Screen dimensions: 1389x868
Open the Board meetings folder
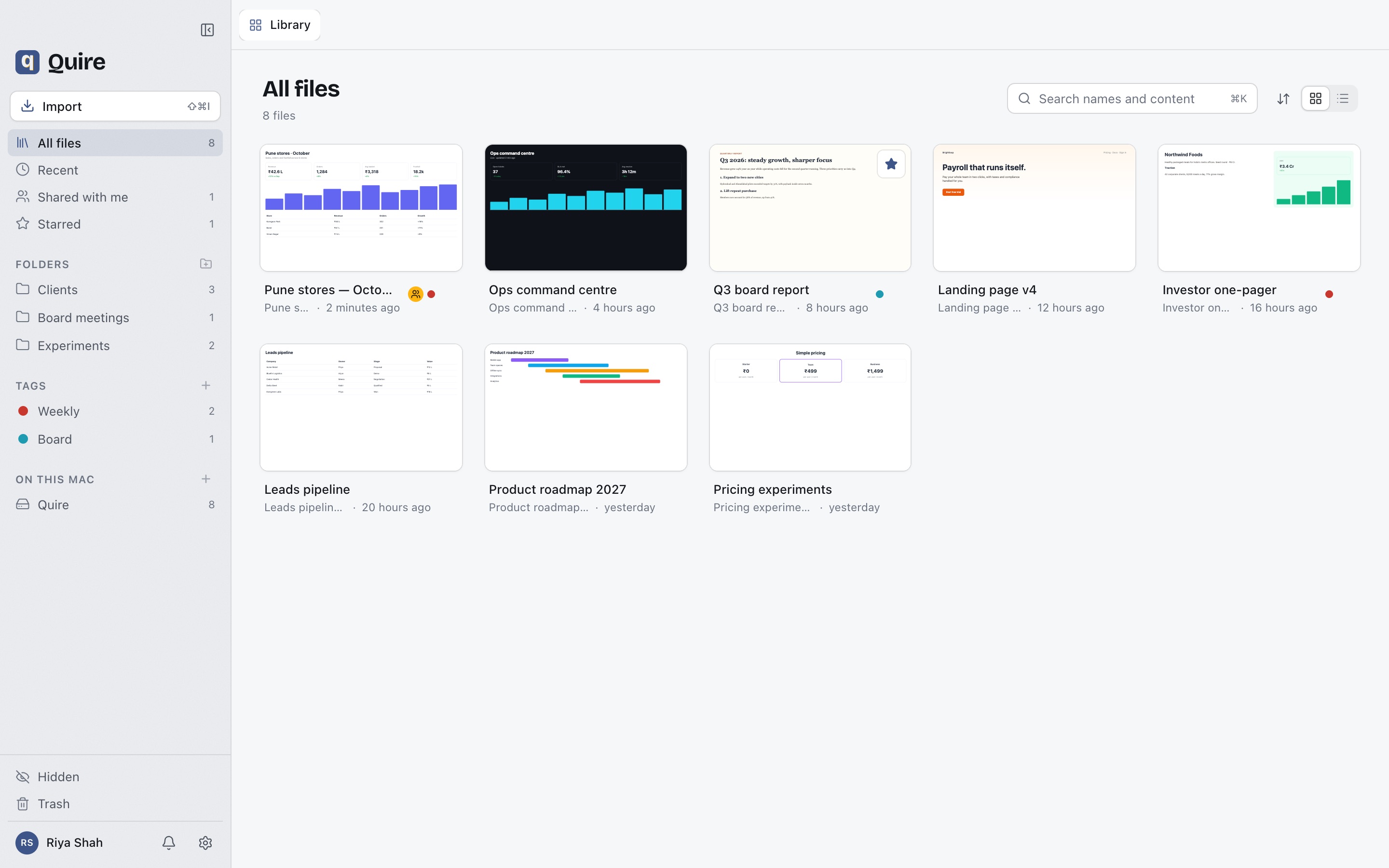click(115, 317)
